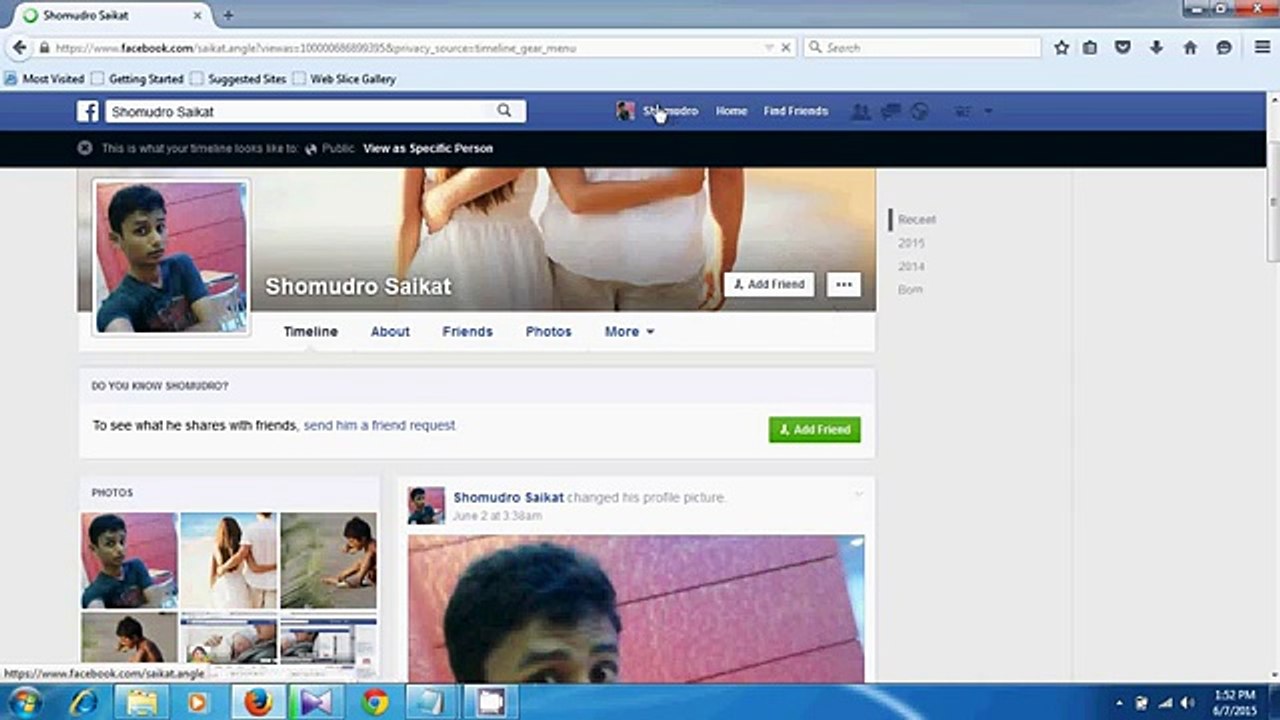Switch to the Friends tab

click(x=468, y=331)
